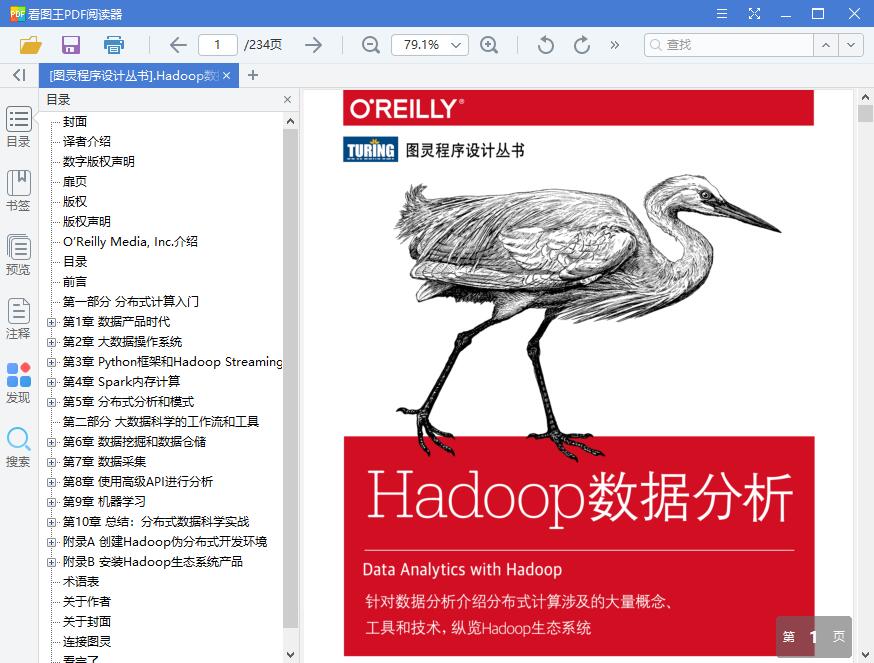Open the 预览 thumbnails panel

(18, 255)
